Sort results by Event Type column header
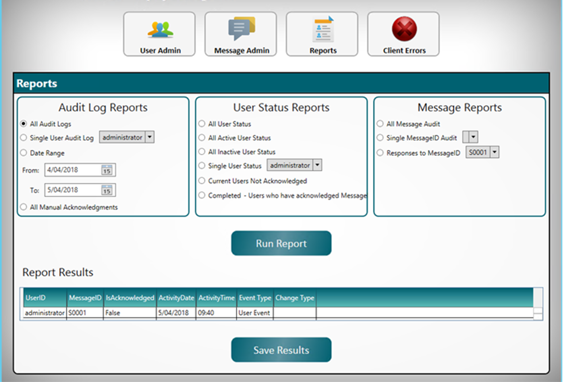 pos(255,298)
